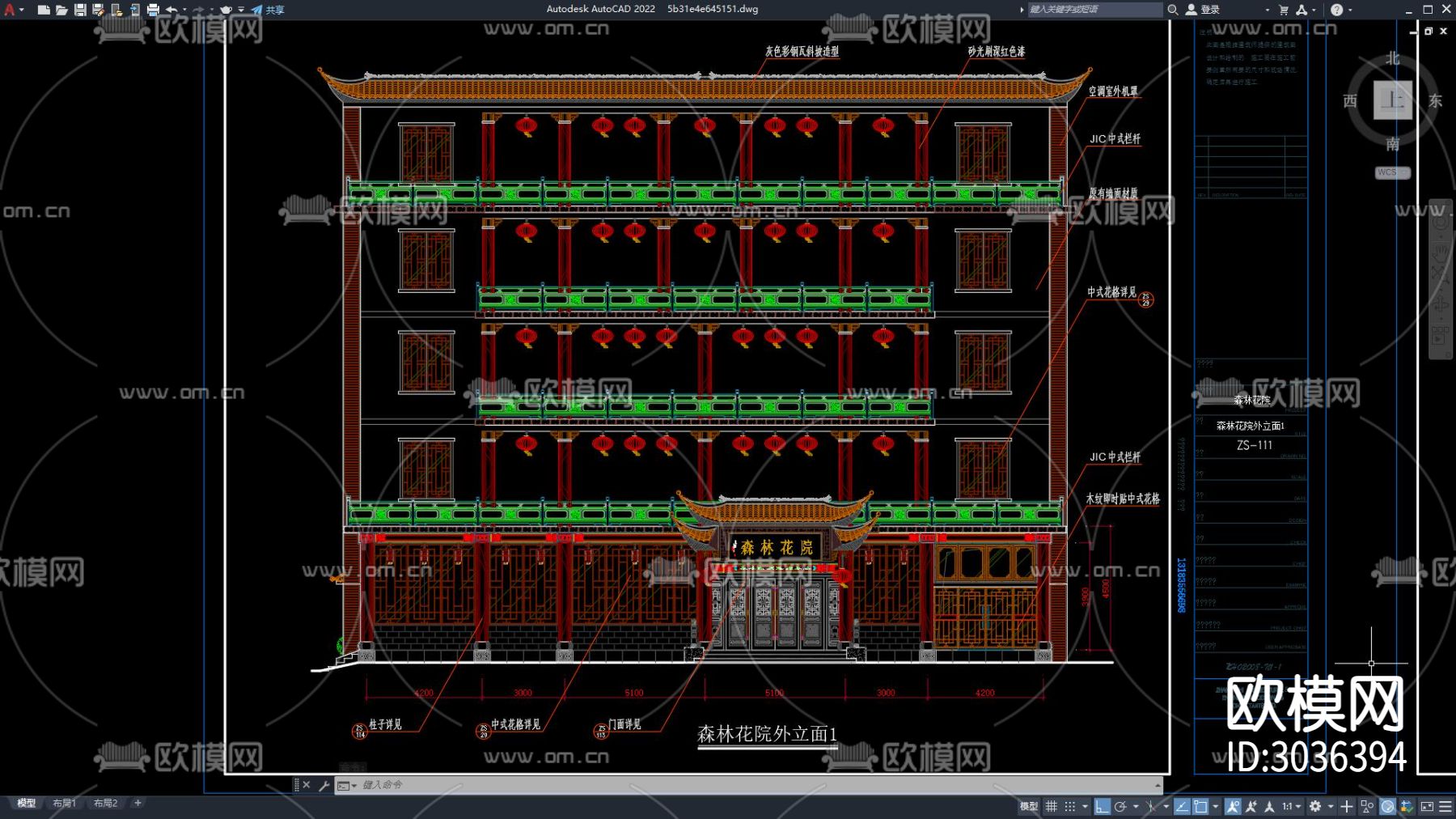Open the Autodesk App Store cart
This screenshot has height=819, width=1456.
[1283, 10]
